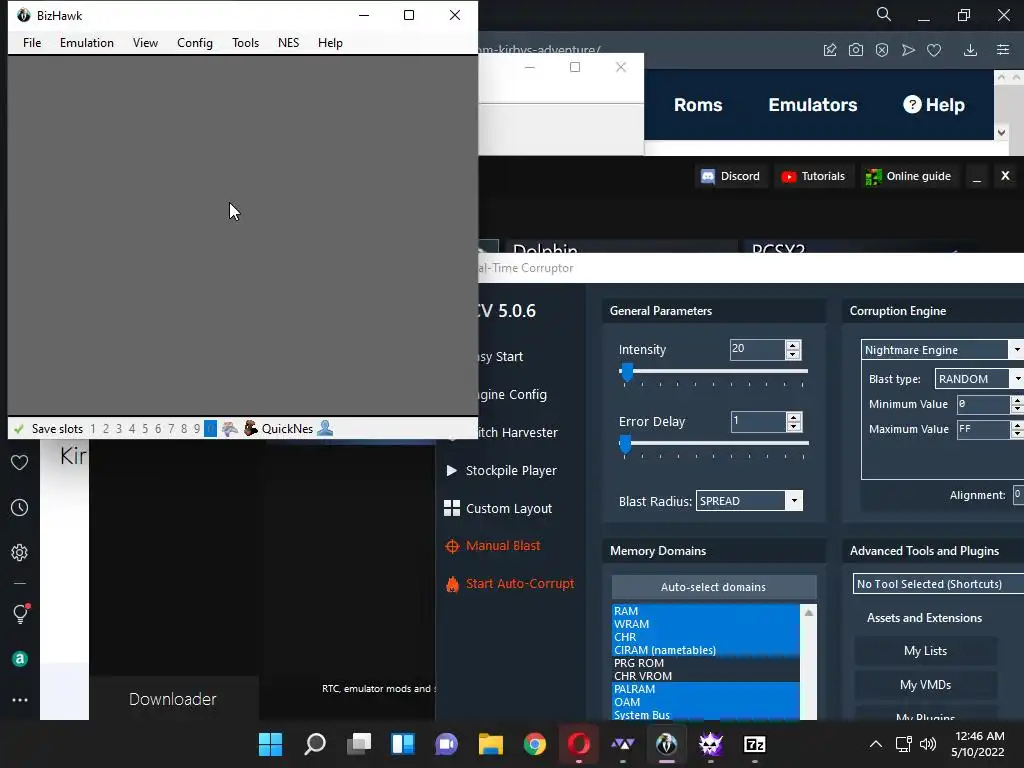Click the Custom Layout grid icon
This screenshot has height=768, width=1024.
click(452, 508)
